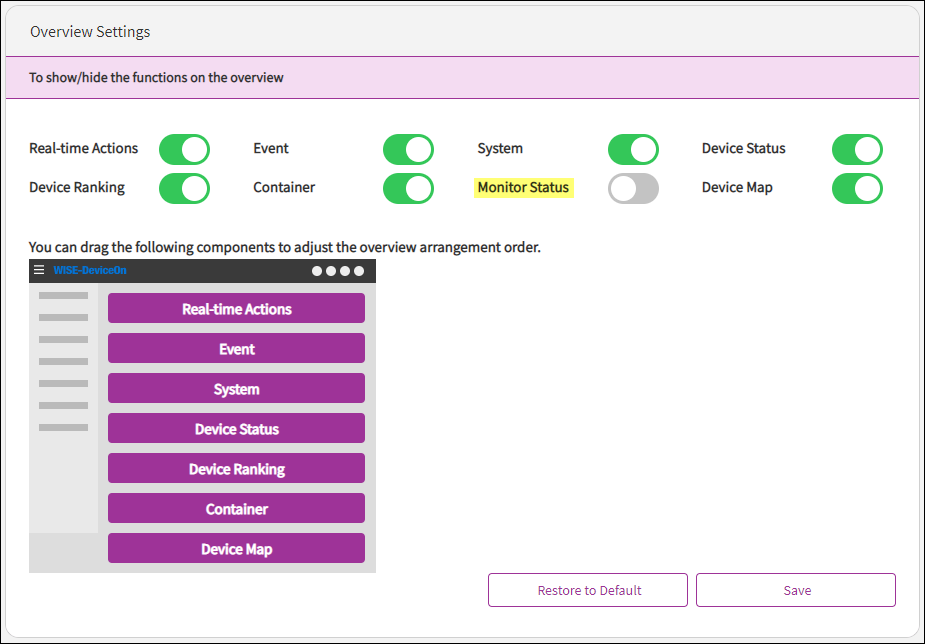
Task: Toggle off the Device Map switch
Action: click(x=857, y=188)
